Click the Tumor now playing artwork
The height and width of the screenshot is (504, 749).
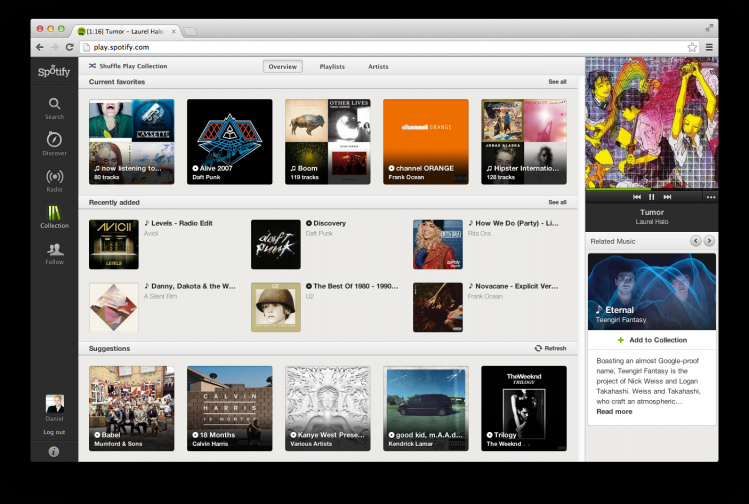click(x=652, y=123)
